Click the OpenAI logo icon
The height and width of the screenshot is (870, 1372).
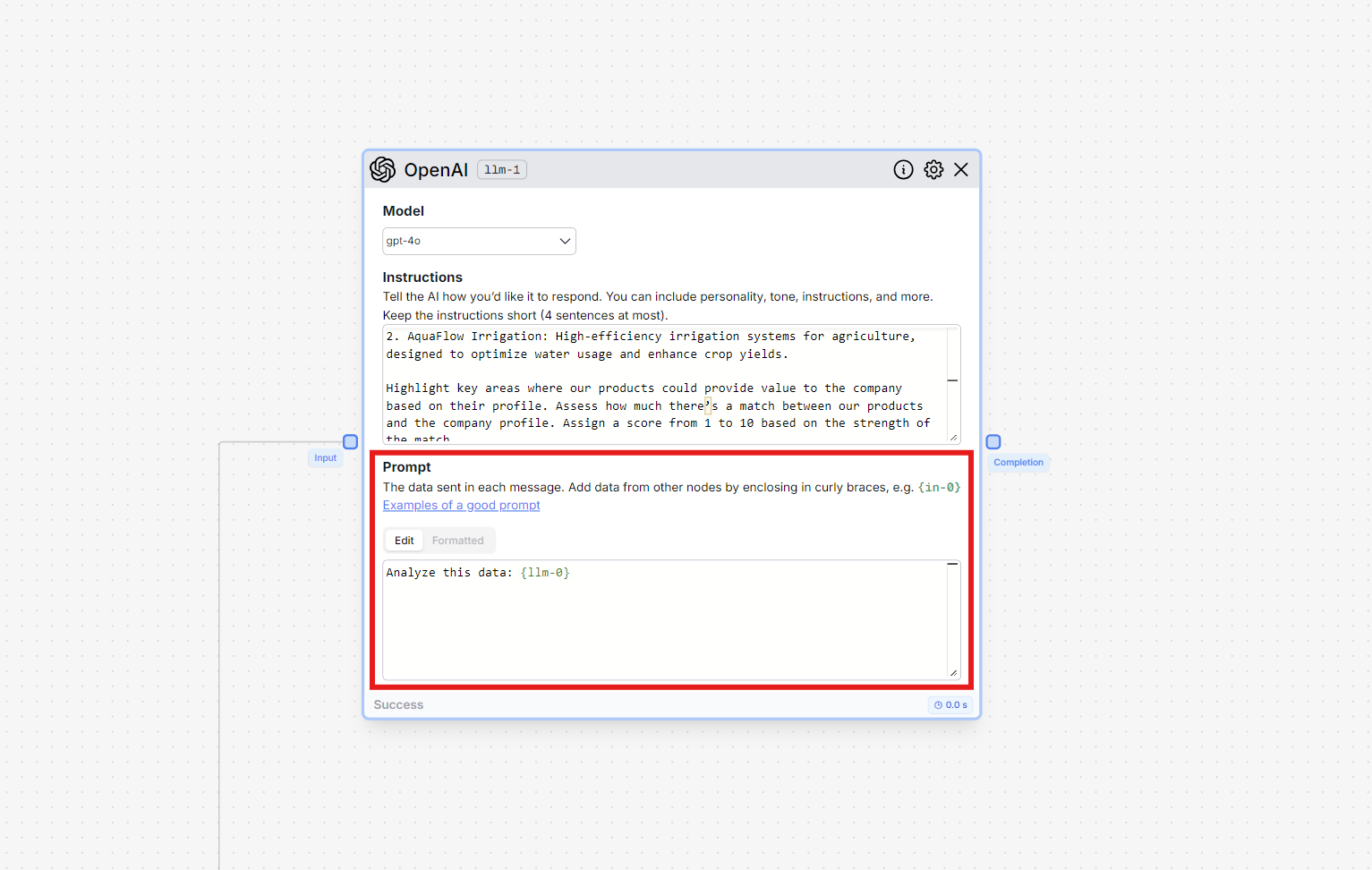pyautogui.click(x=383, y=169)
